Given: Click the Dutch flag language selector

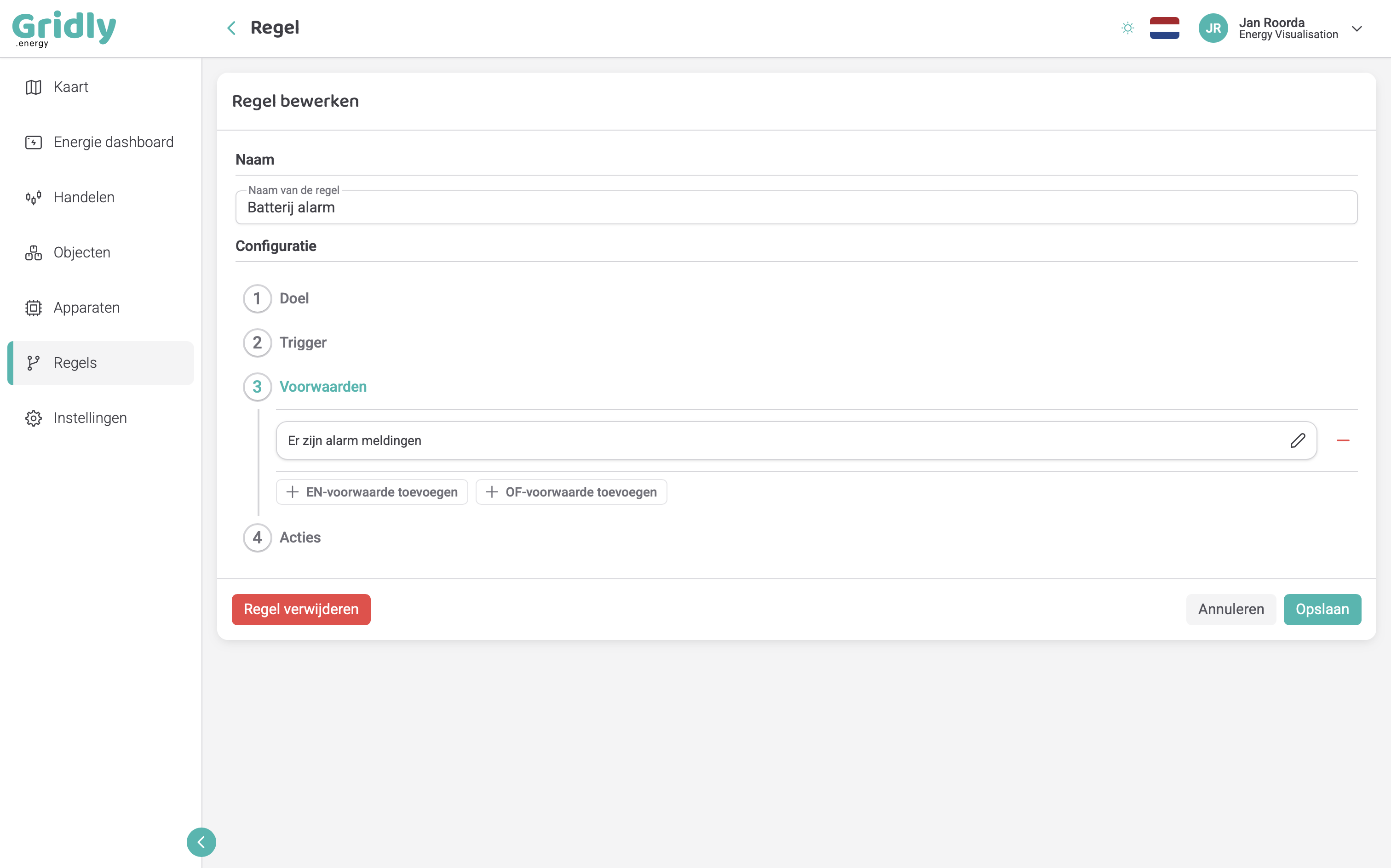Looking at the screenshot, I should coord(1164,28).
